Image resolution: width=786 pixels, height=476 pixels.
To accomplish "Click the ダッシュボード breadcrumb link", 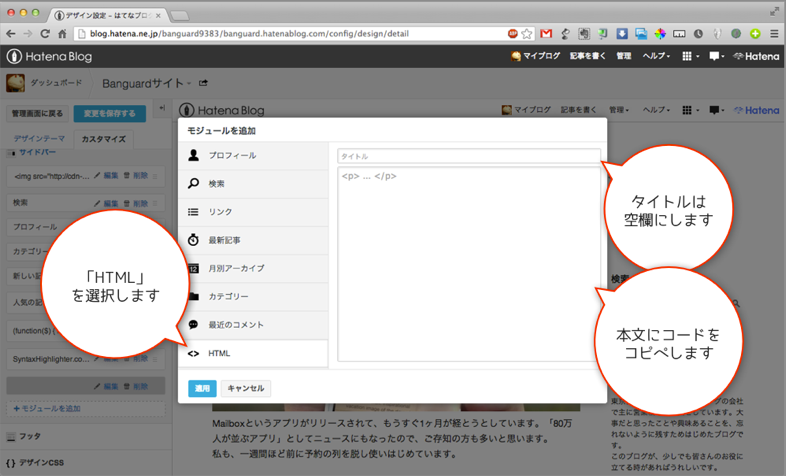I will tap(56, 83).
